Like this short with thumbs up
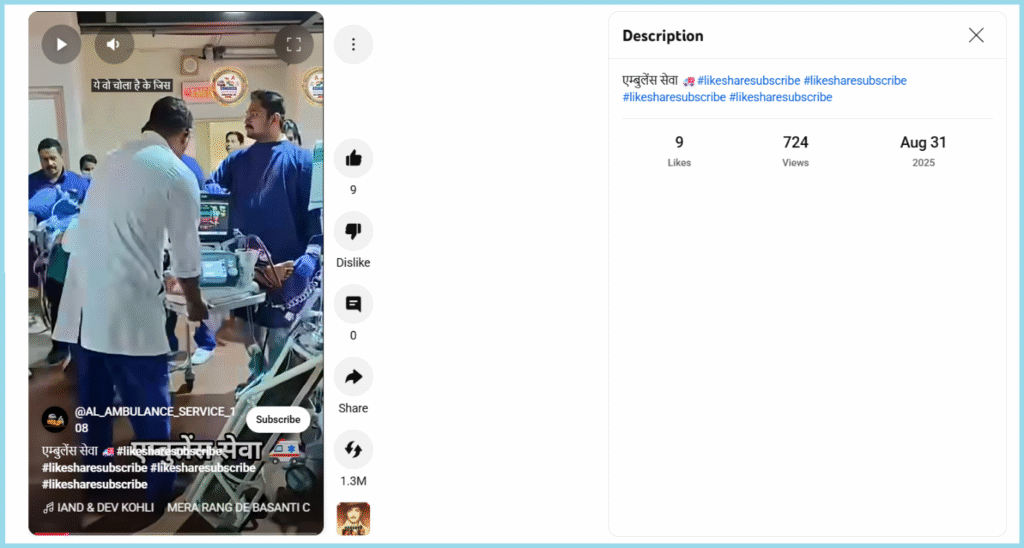Viewport: 1024px width, 548px height. point(353,158)
